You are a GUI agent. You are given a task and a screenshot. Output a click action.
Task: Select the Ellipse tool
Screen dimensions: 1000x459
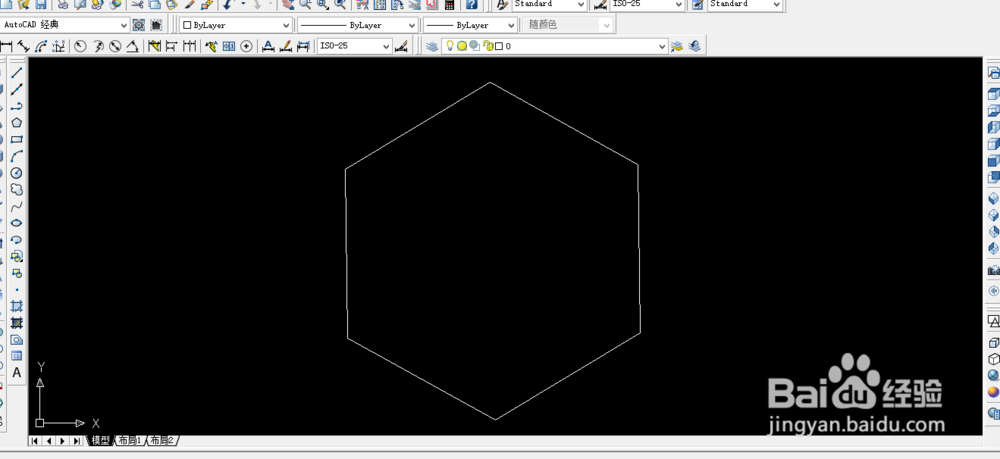pyautogui.click(x=17, y=222)
